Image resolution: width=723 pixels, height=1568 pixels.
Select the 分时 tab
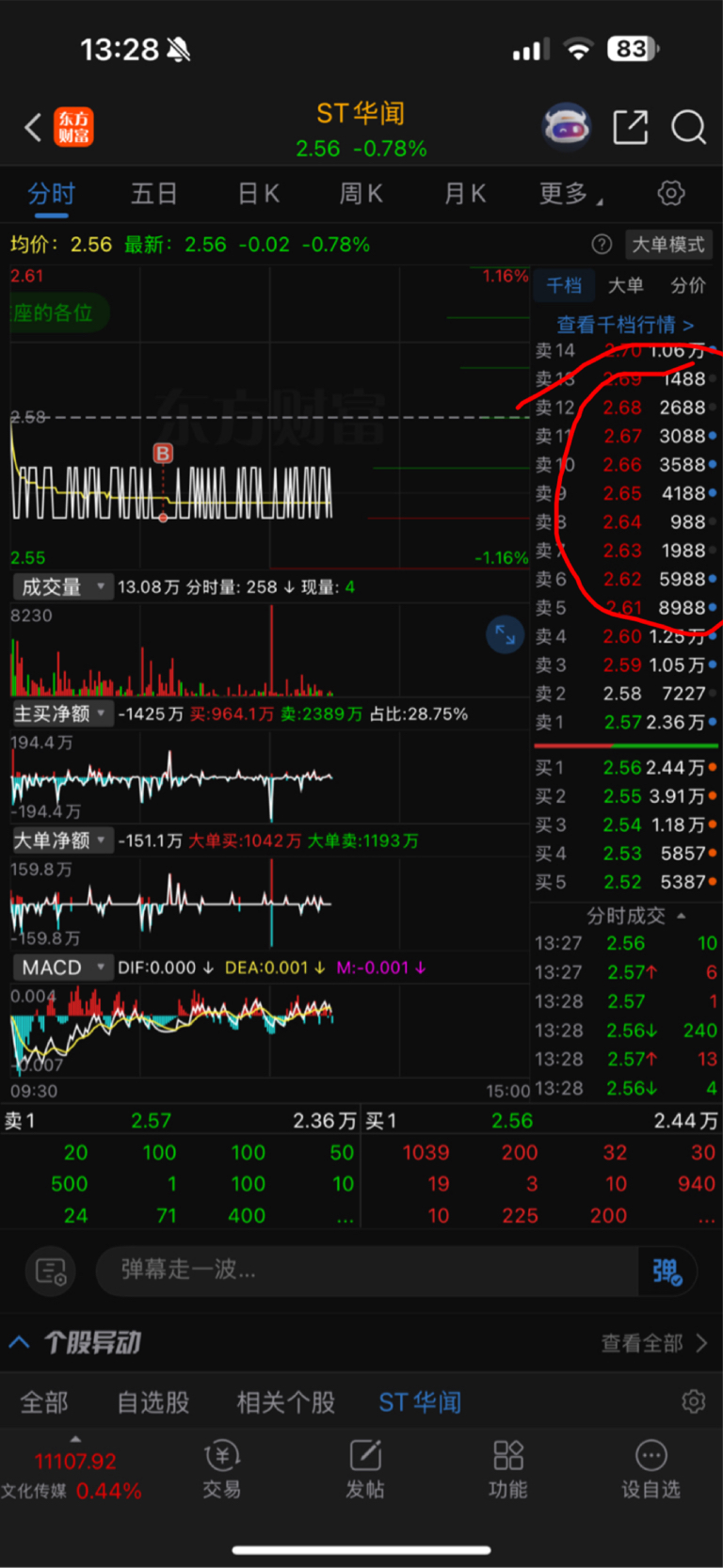tap(51, 194)
